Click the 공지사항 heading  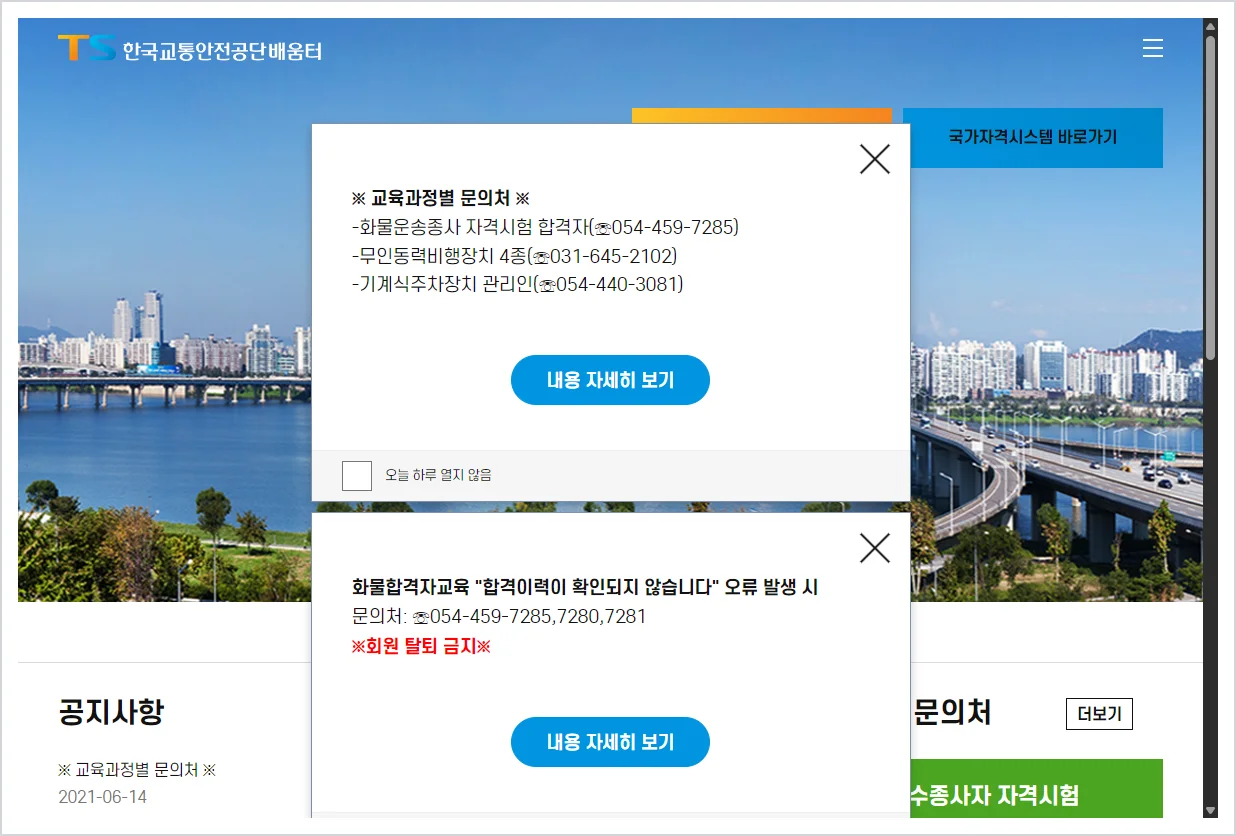[x=111, y=712]
